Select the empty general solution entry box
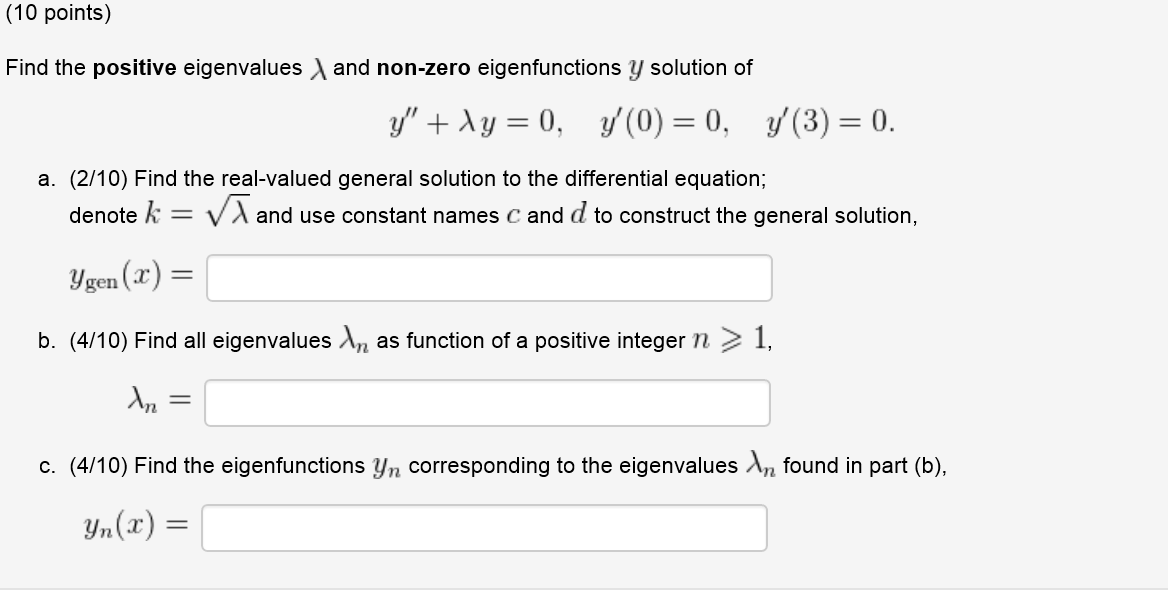The width and height of the screenshot is (1168, 600). pos(490,278)
